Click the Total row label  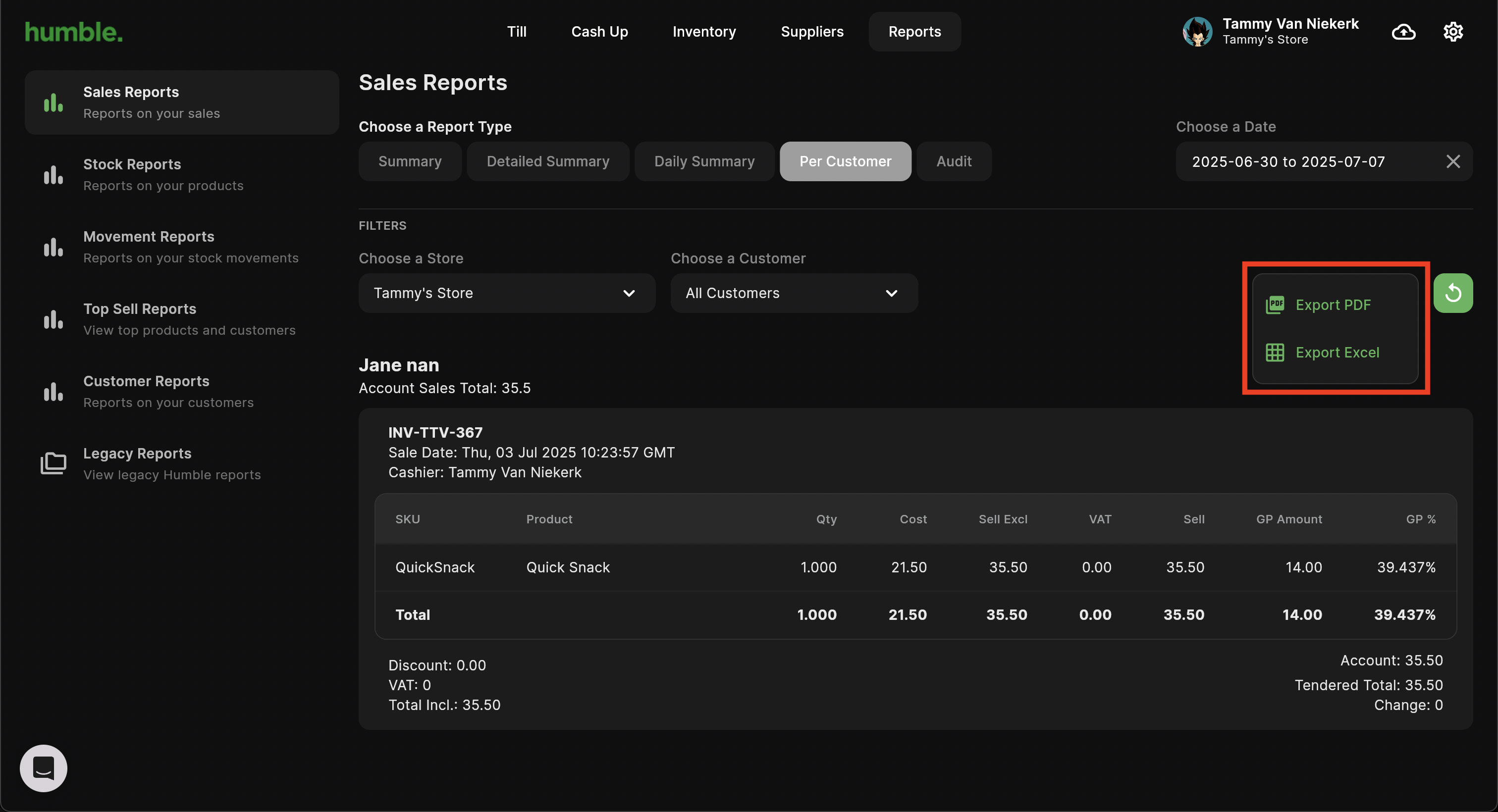click(412, 615)
